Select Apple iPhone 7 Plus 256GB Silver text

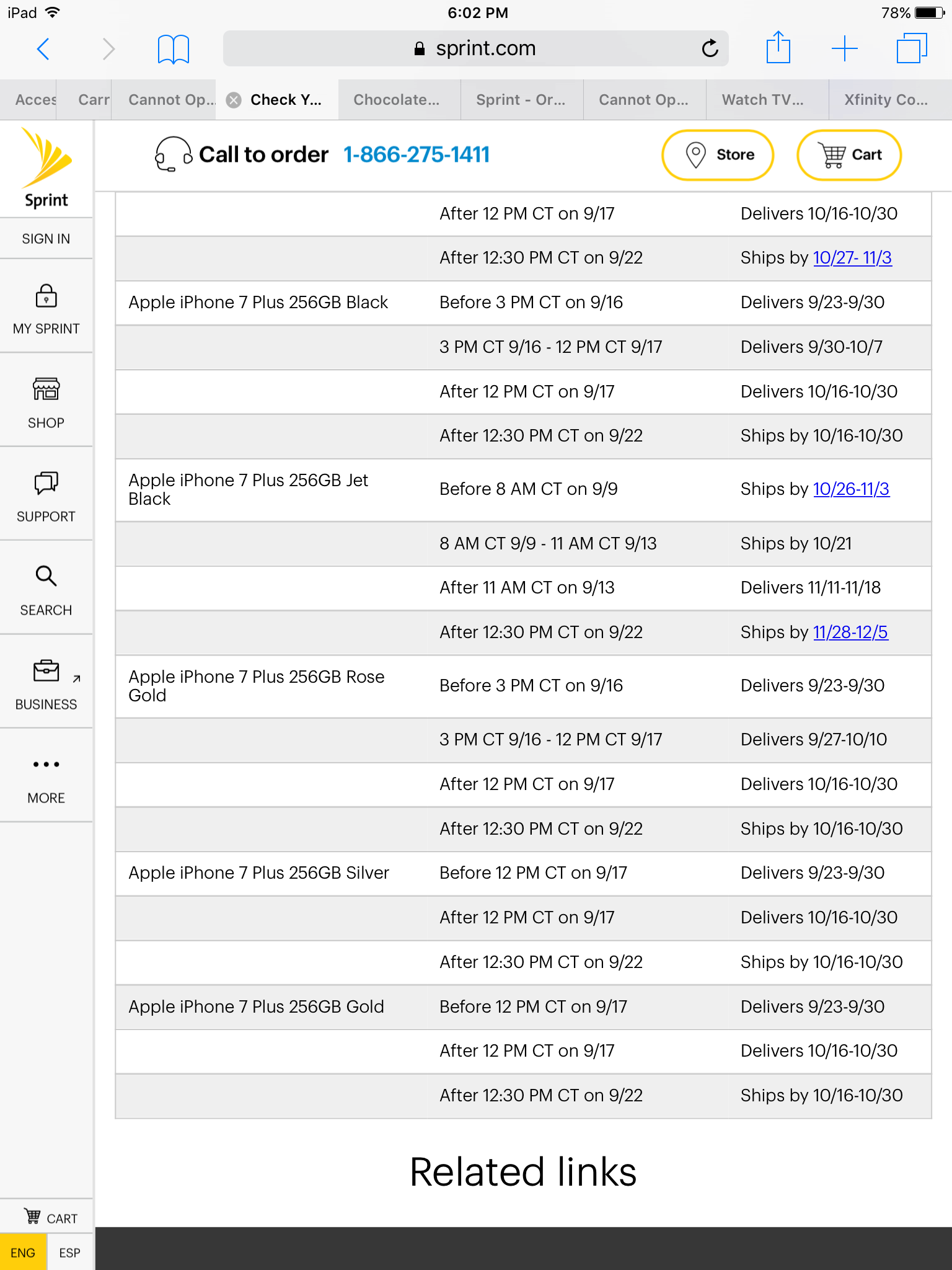258,873
